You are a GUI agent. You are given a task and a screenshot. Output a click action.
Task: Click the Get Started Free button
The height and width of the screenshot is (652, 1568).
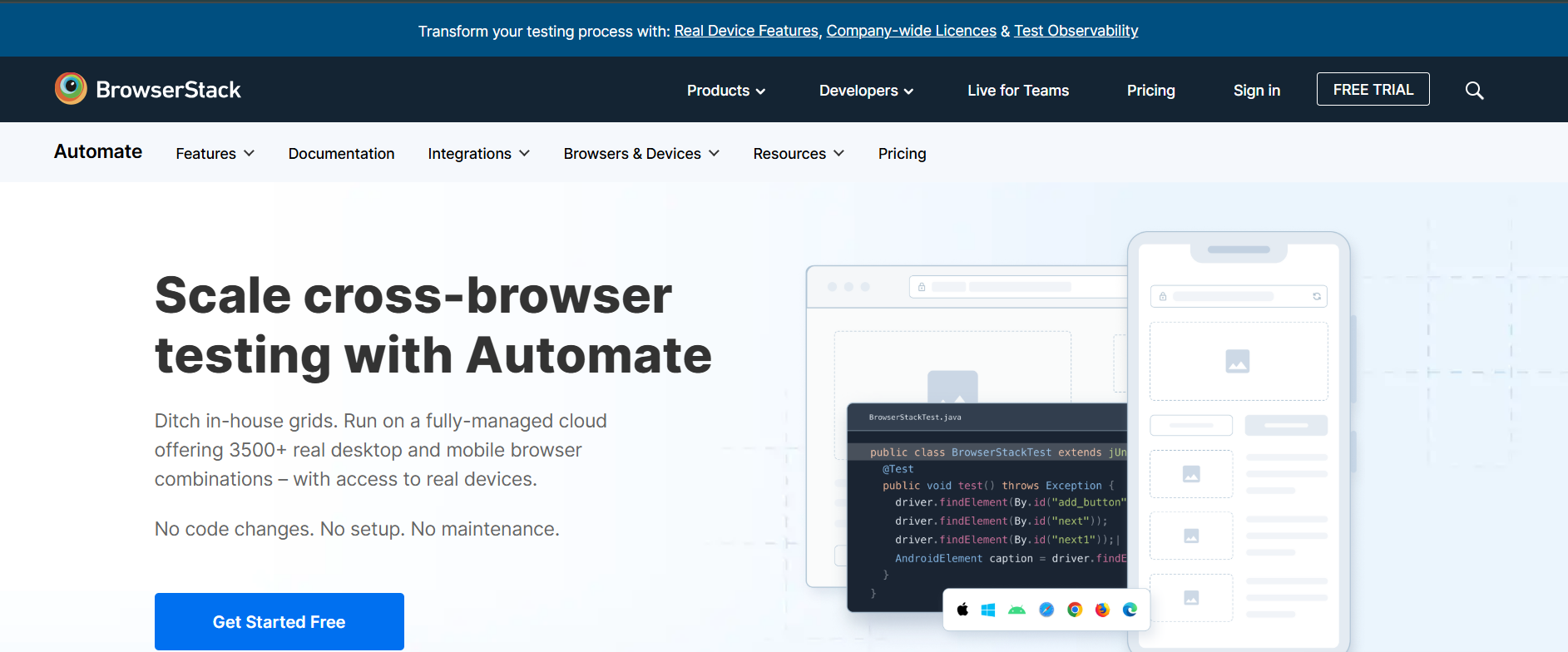coord(279,621)
